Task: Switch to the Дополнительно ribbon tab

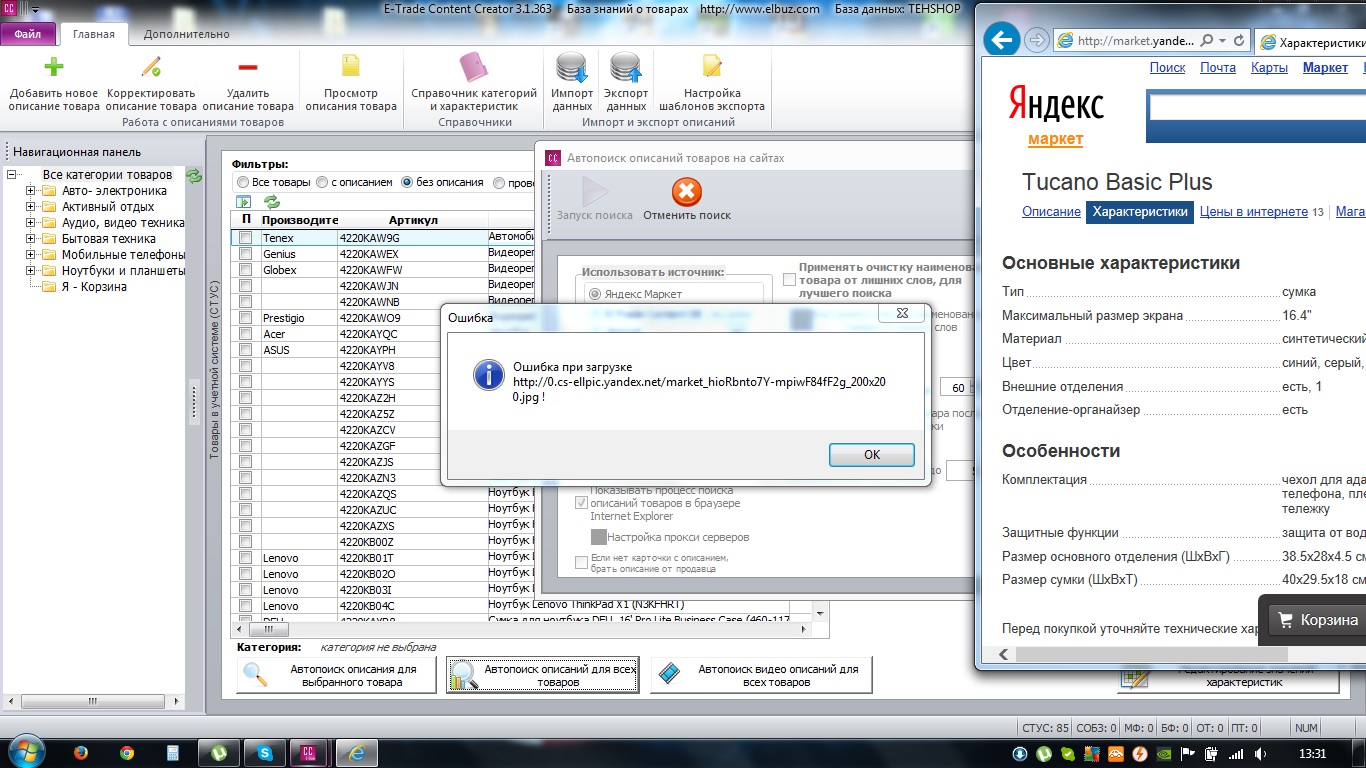Action: coord(186,34)
